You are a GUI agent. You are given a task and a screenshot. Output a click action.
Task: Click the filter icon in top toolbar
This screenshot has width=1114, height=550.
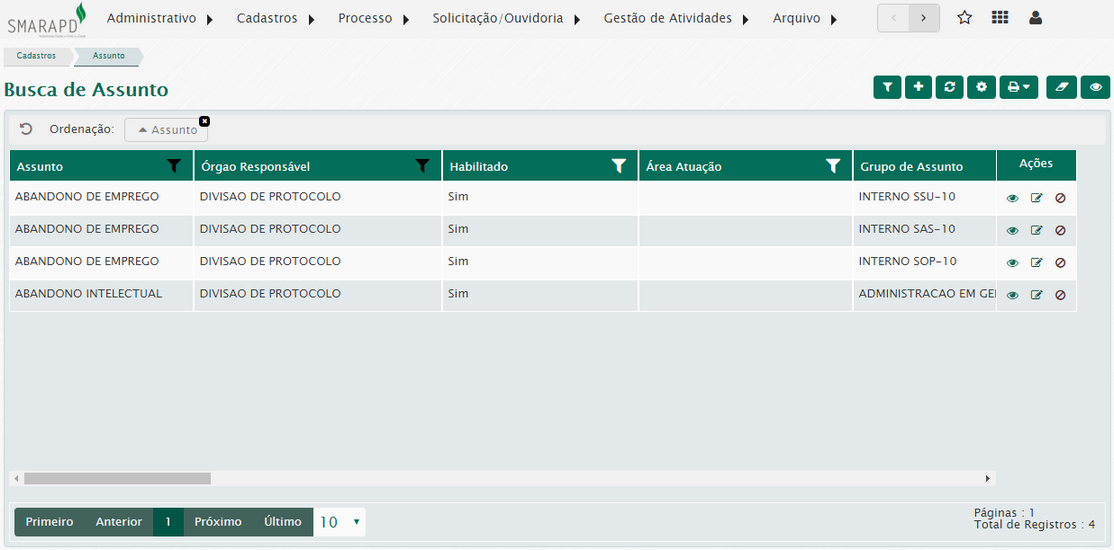[x=887, y=87]
